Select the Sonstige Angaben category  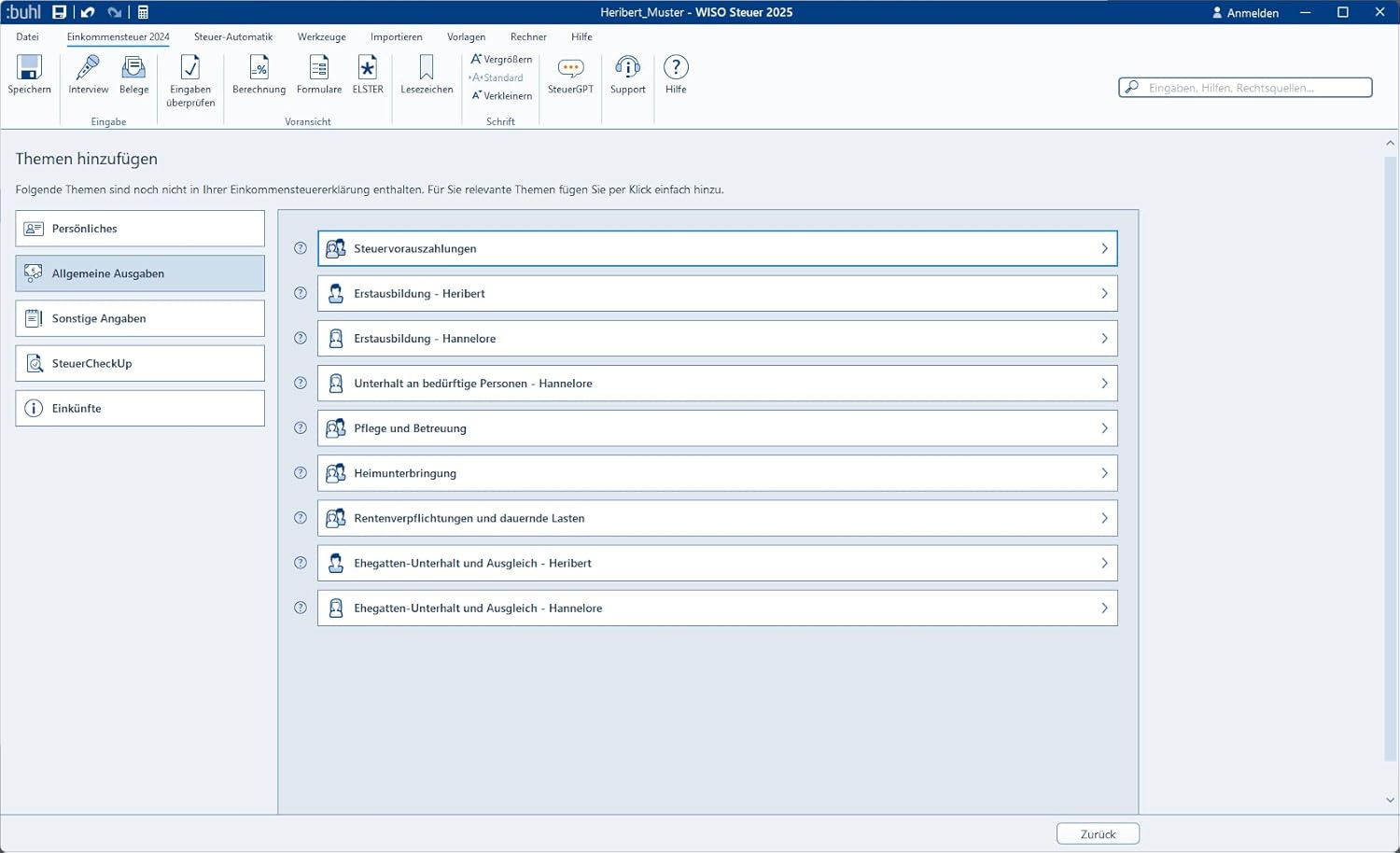tap(140, 318)
